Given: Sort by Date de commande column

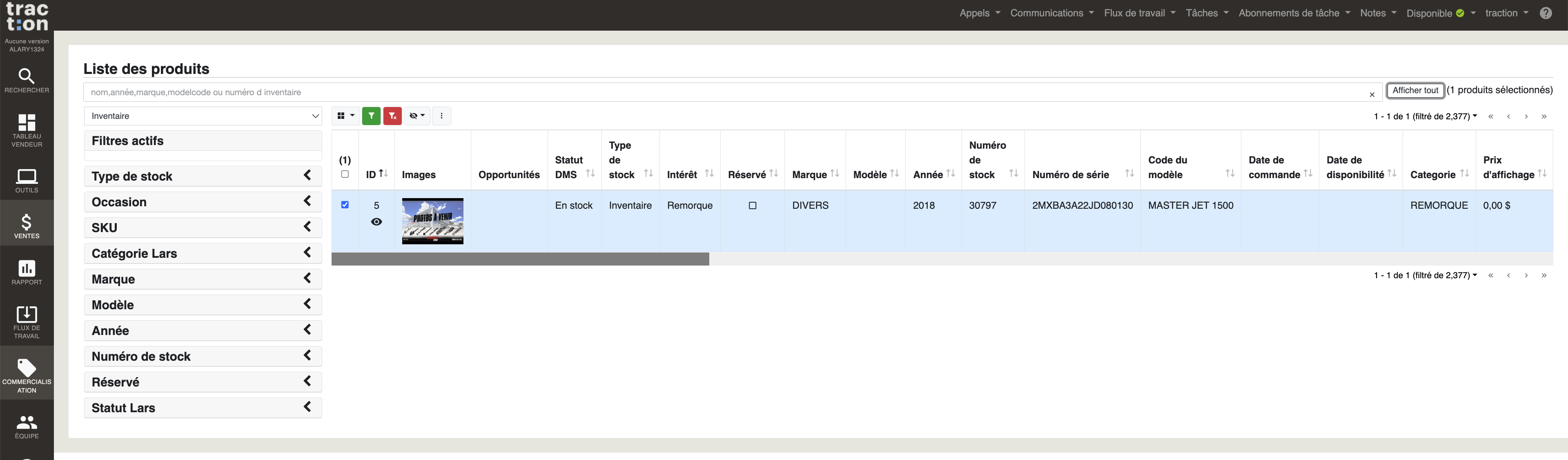Looking at the screenshot, I should 1308,174.
